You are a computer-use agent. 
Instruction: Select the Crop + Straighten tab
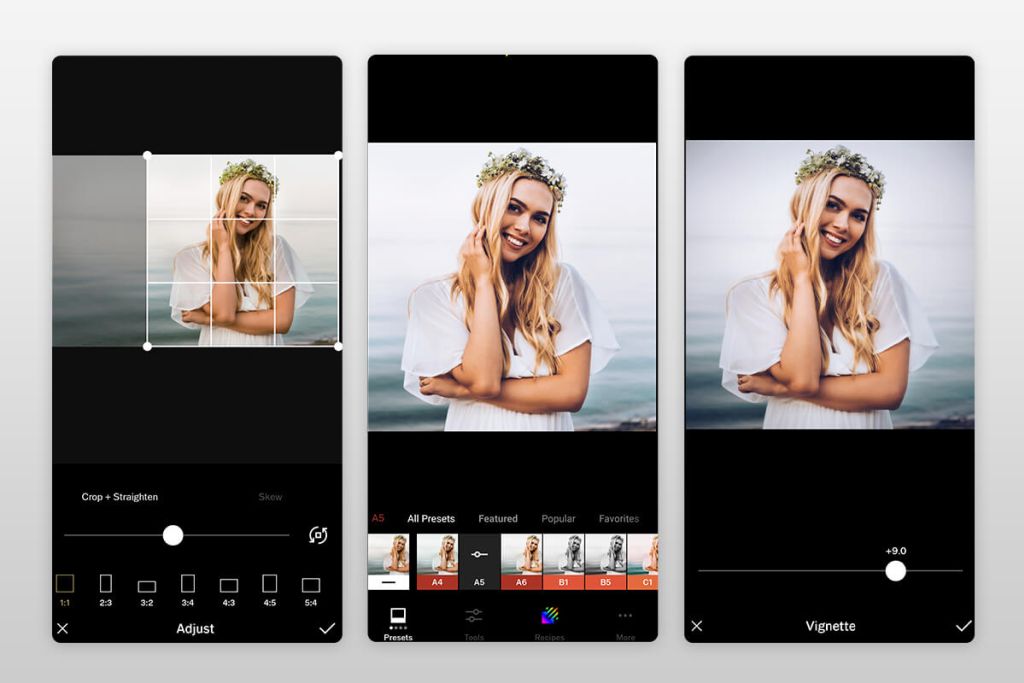[119, 497]
